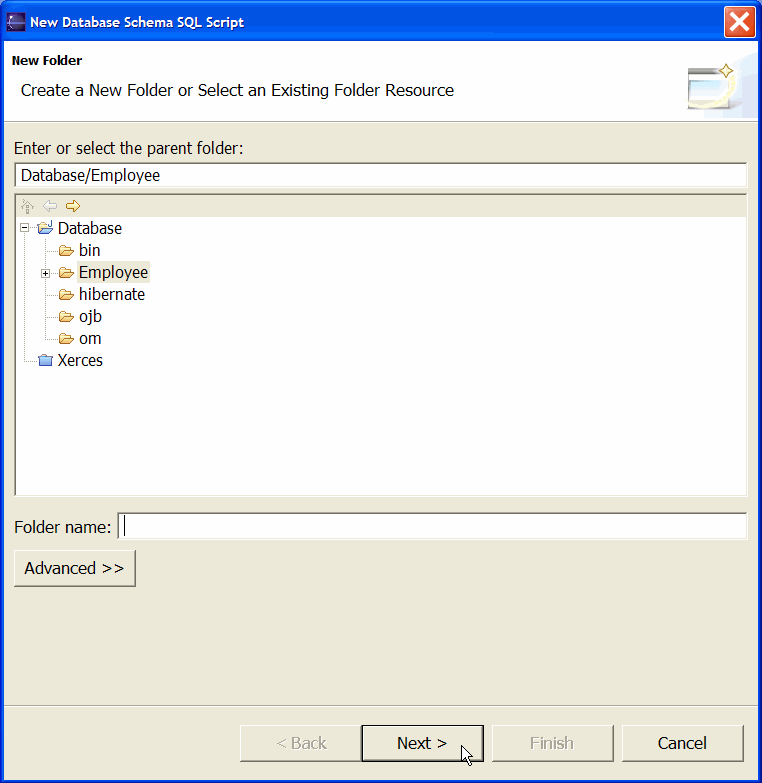Click the Next > button

point(422,743)
